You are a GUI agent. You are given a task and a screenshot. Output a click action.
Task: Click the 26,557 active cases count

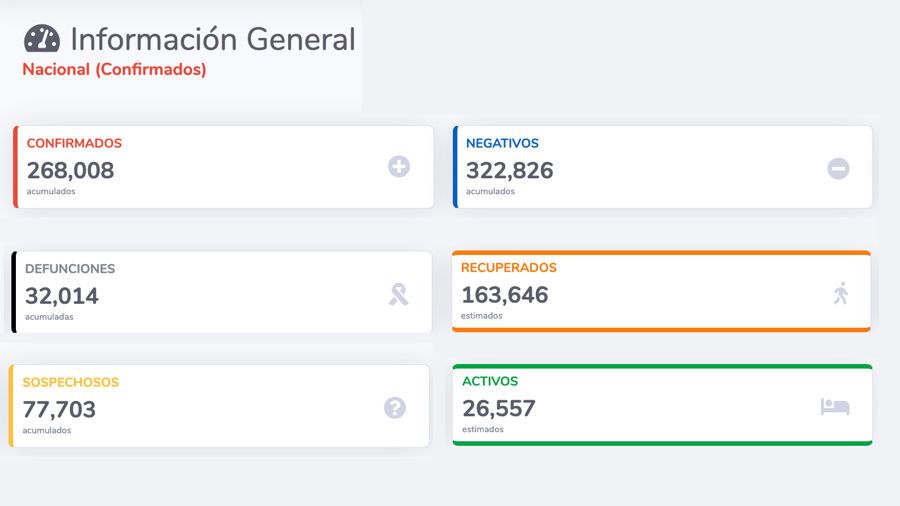[499, 408]
